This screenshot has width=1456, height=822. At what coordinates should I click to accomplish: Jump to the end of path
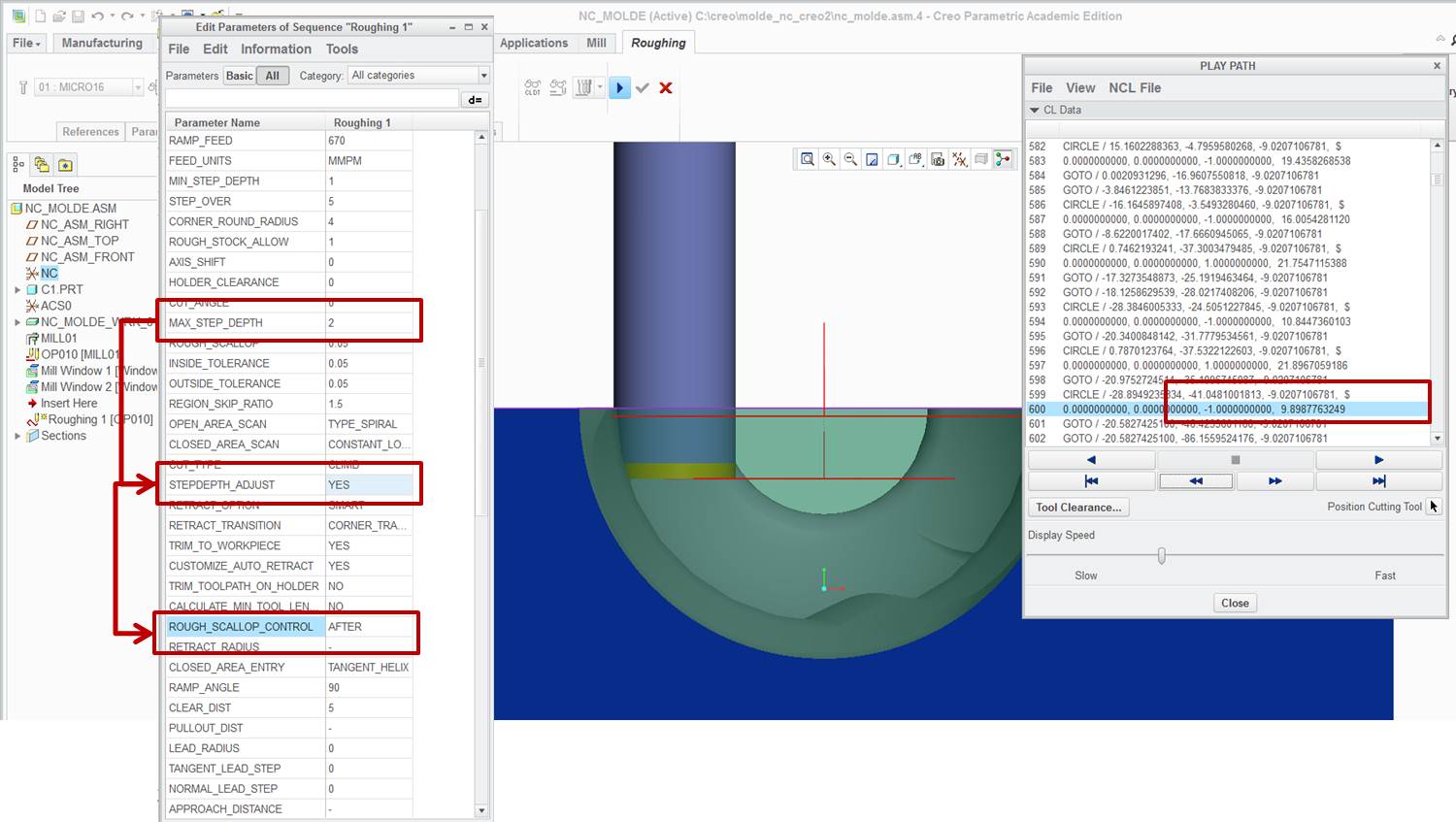point(1378,480)
